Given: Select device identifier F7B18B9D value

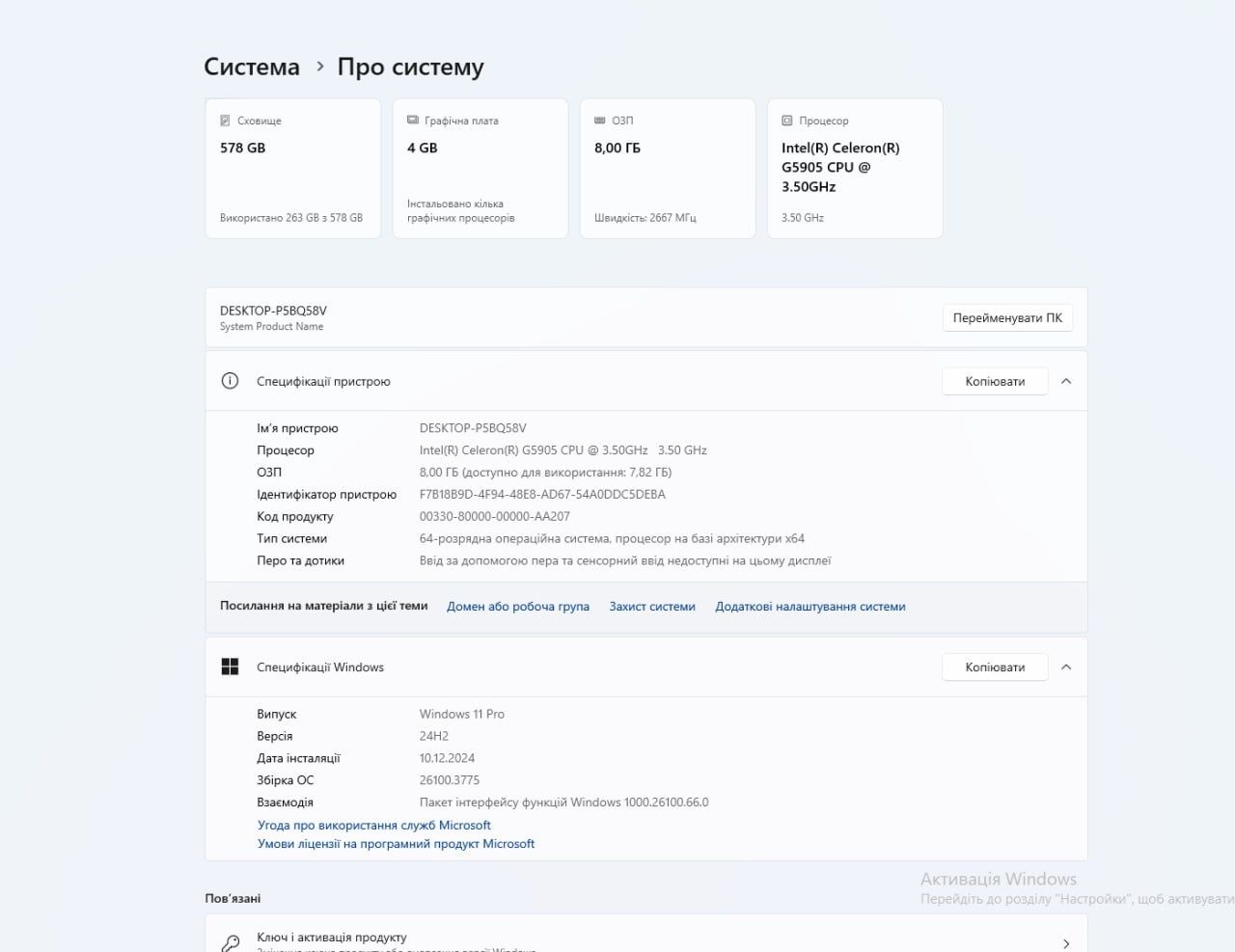Looking at the screenshot, I should [x=542, y=495].
